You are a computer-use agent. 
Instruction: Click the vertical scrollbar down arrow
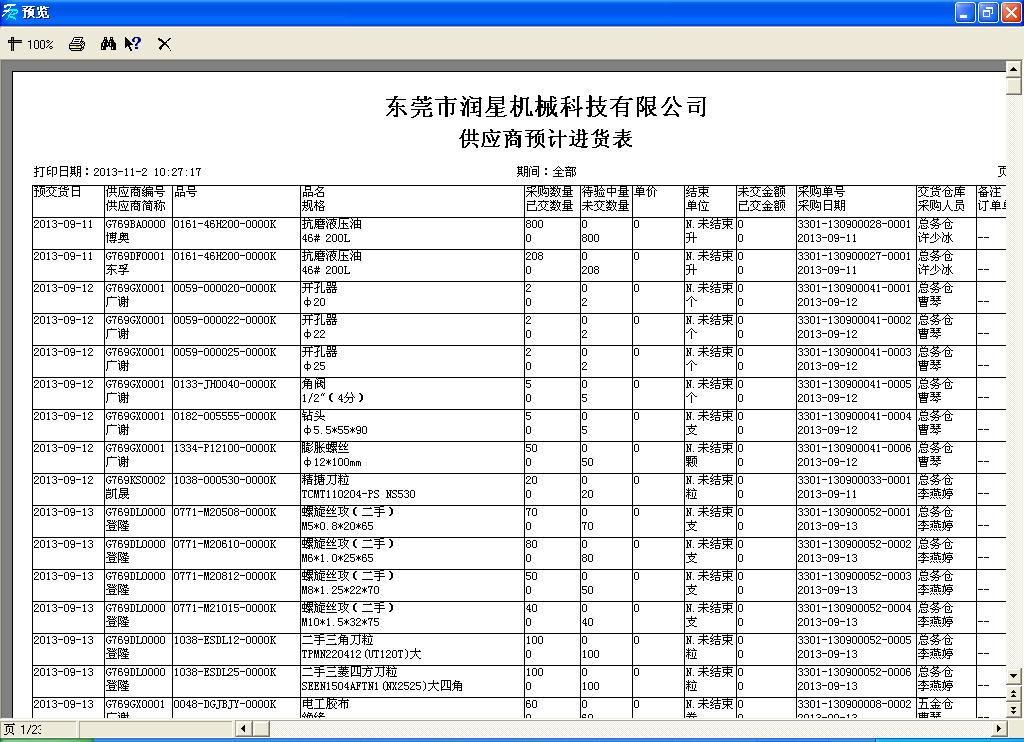(1014, 676)
